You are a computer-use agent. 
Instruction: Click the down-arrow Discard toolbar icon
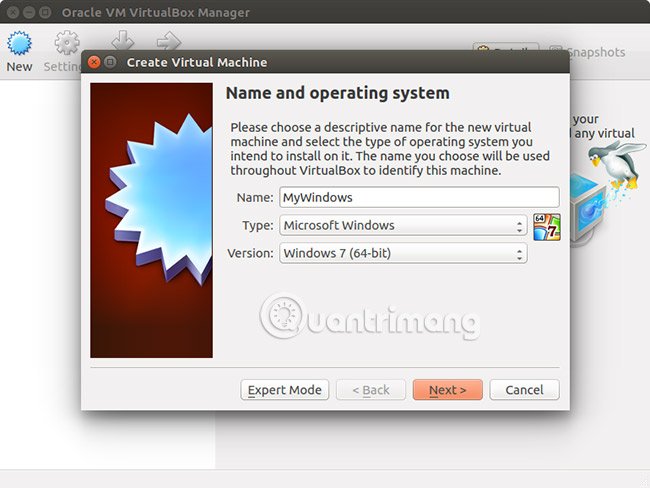[x=123, y=40]
